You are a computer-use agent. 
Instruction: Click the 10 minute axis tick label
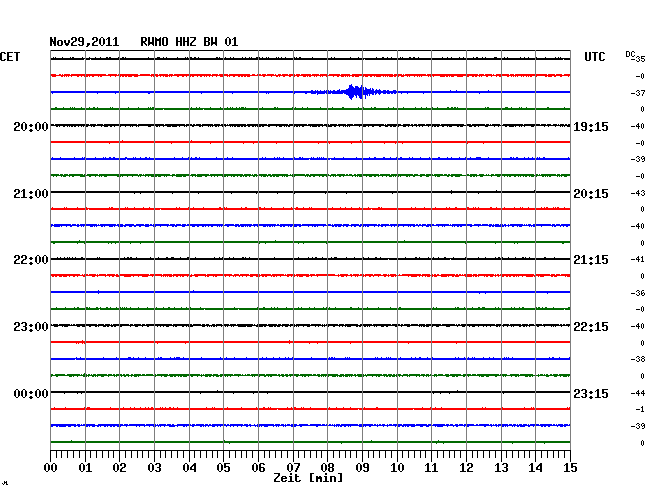point(397,468)
